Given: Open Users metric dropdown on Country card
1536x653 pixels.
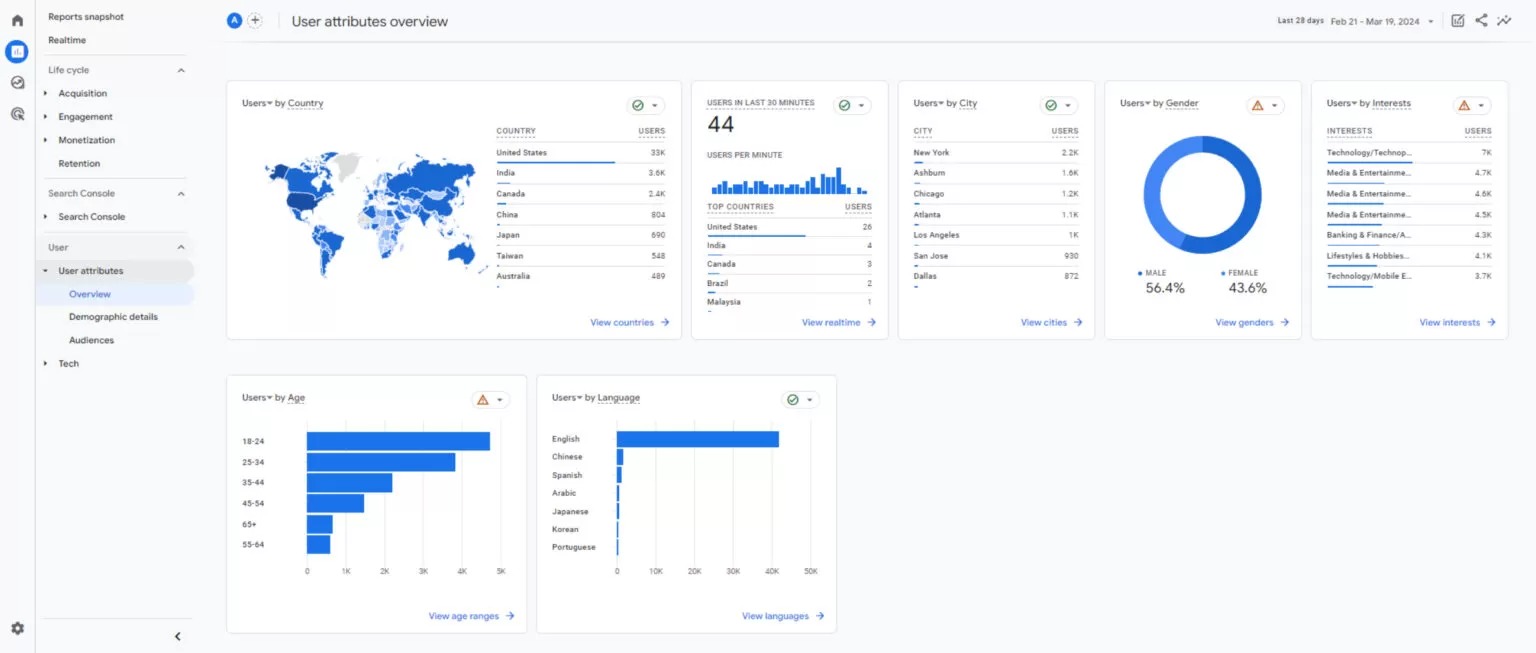Looking at the screenshot, I should (x=257, y=103).
